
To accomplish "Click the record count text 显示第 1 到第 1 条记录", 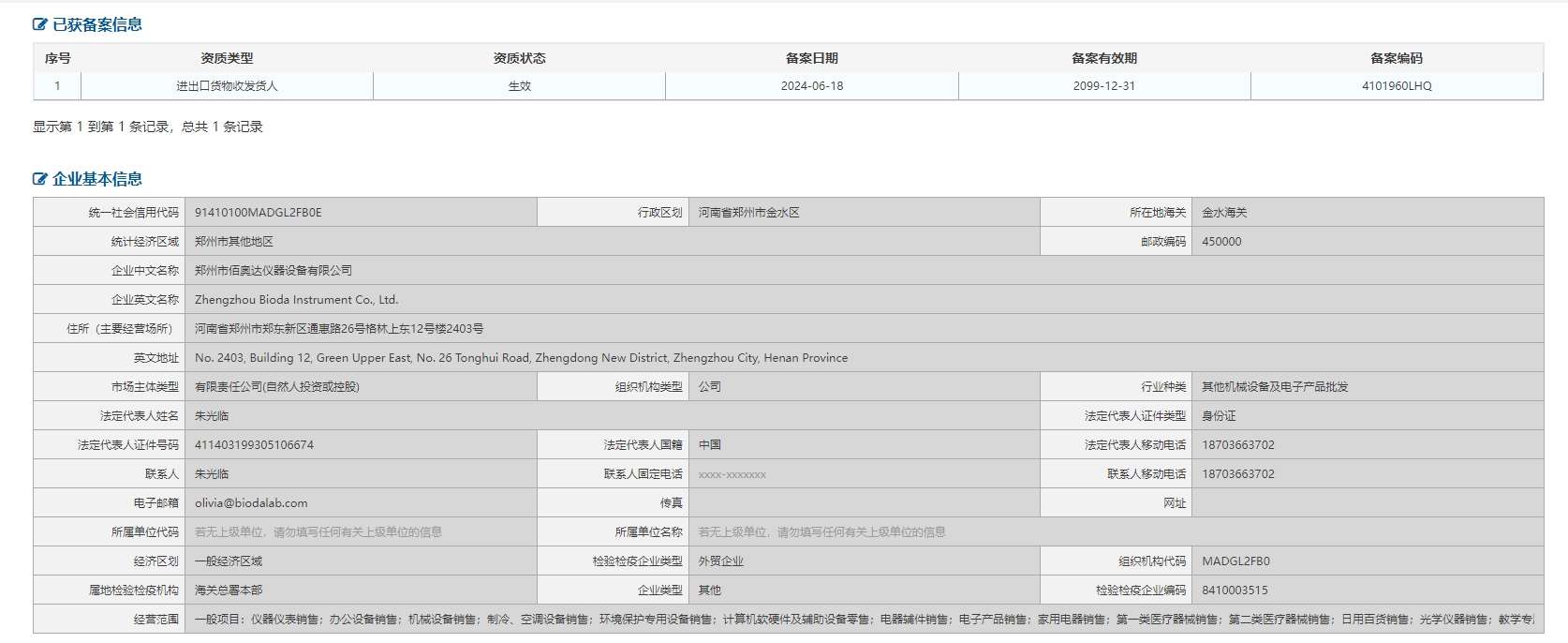I will pos(101,127).
